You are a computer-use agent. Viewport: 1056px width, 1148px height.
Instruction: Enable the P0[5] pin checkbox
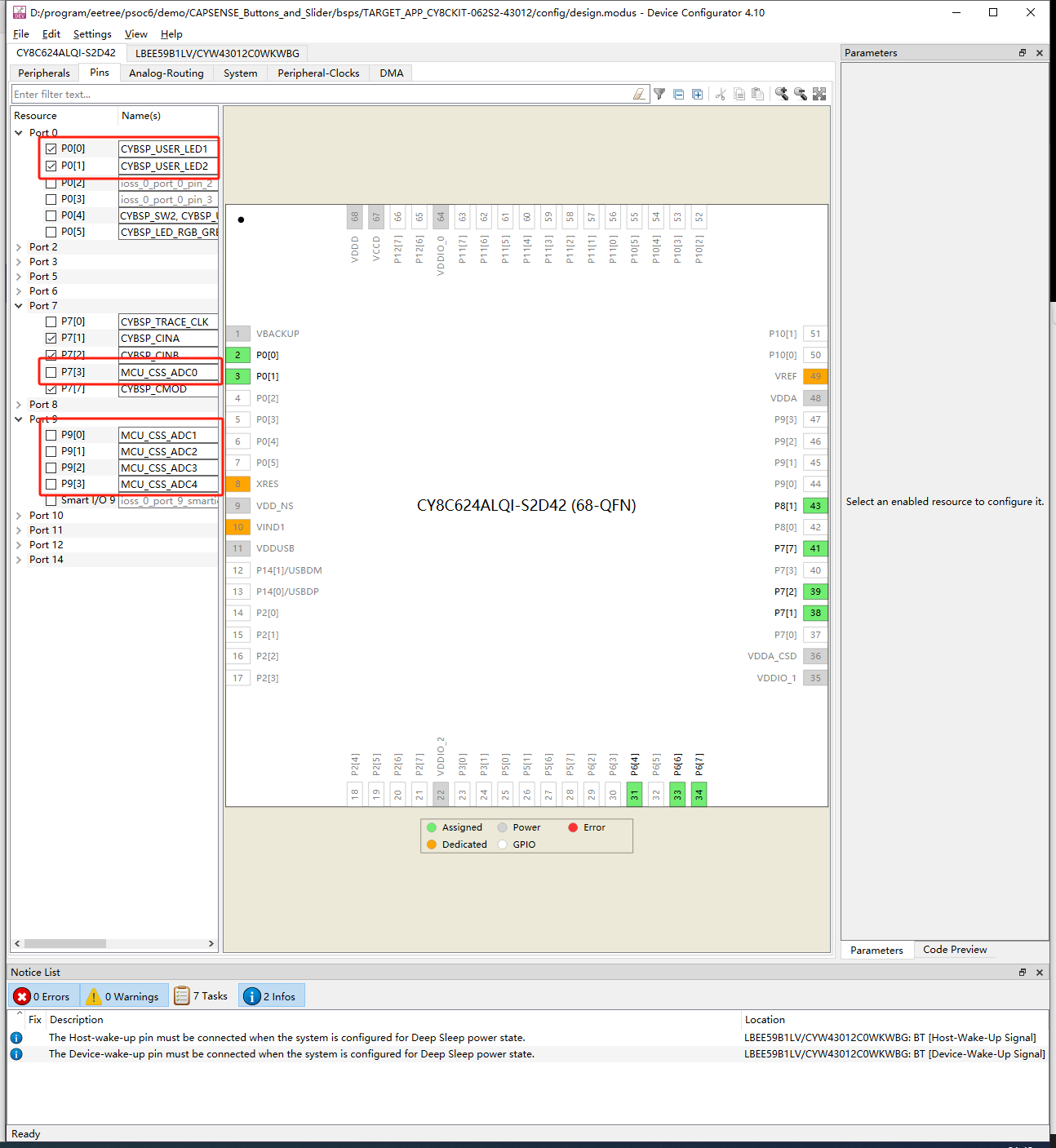tap(51, 232)
